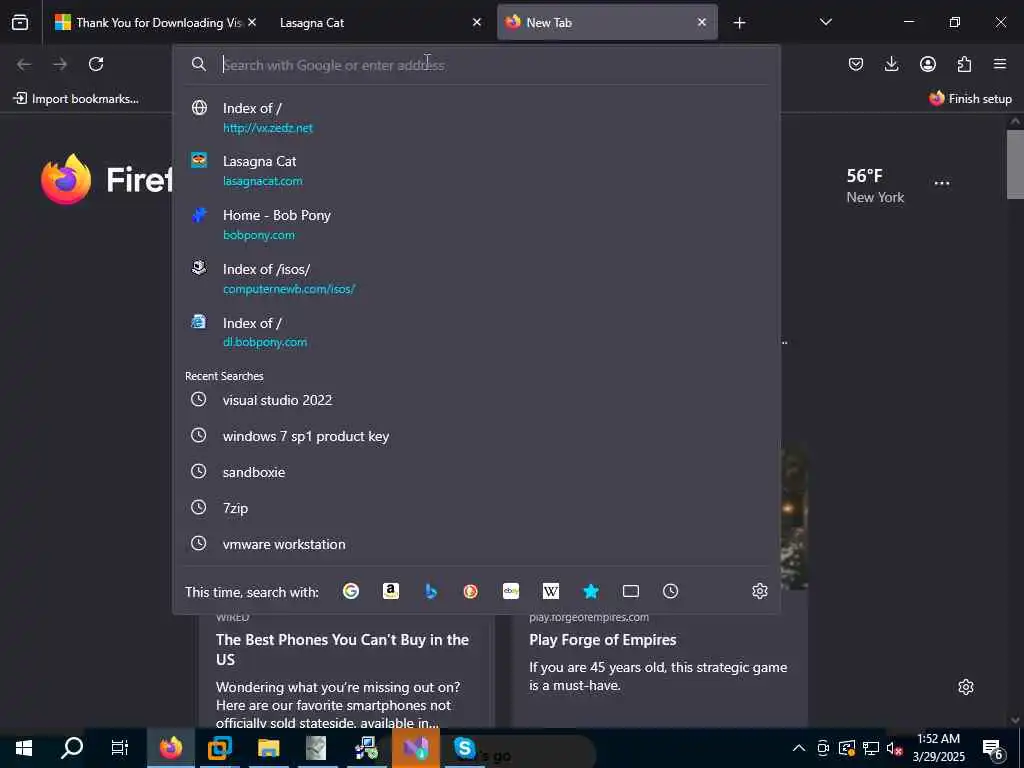Click the reload page button
The image size is (1024, 768).
click(96, 64)
